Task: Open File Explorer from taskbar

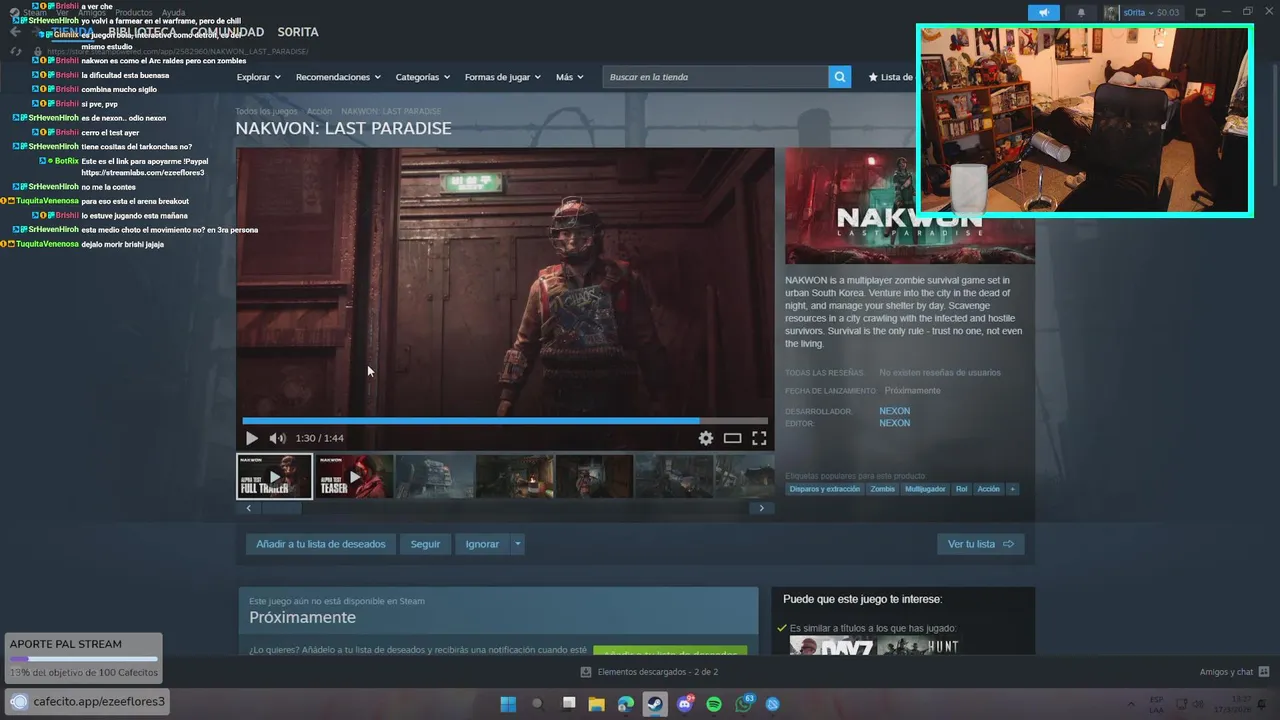Action: tap(596, 704)
